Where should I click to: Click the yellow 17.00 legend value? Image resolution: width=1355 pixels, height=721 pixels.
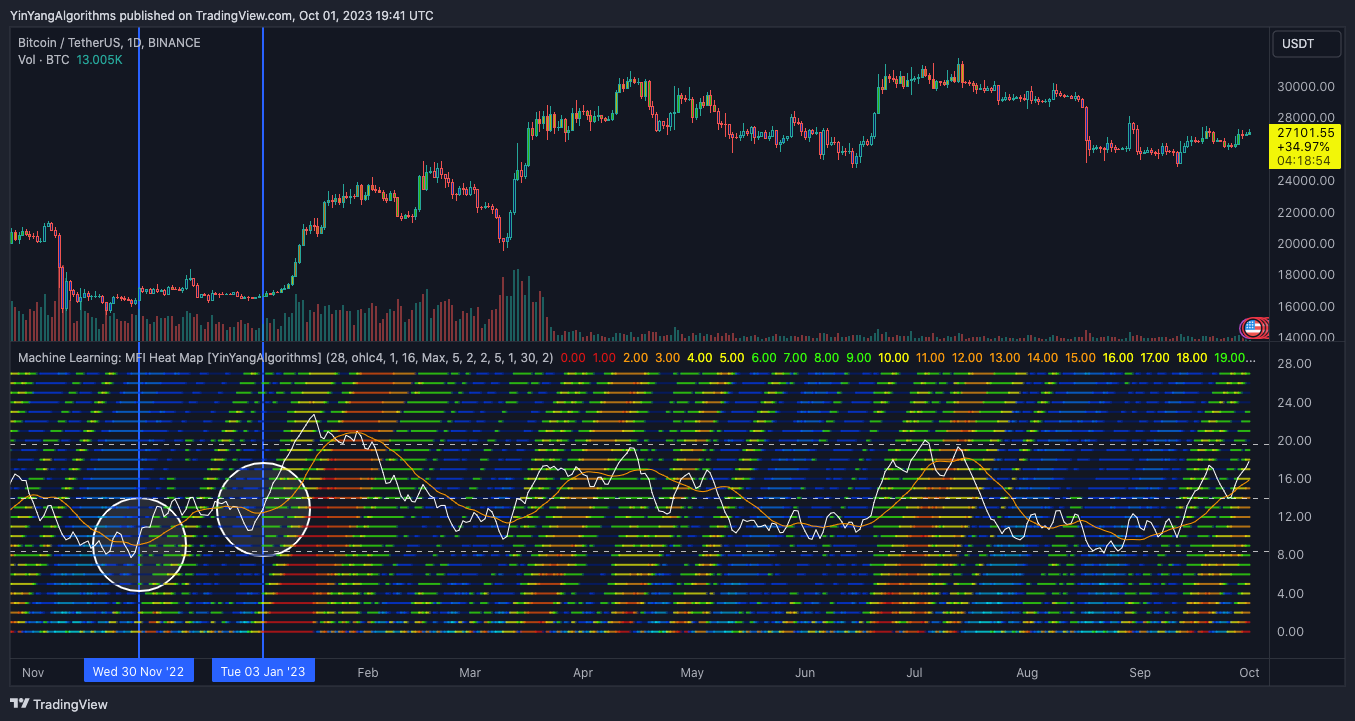[x=1155, y=357]
